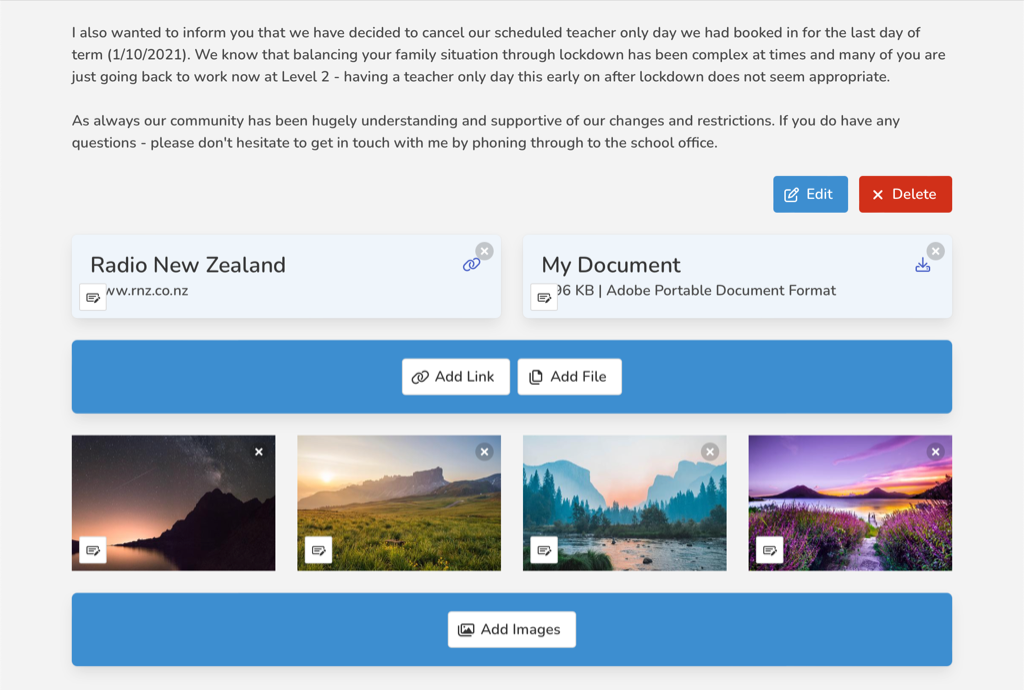Remove the blue forest river image
Screen dimensions: 1024x690
[710, 452]
